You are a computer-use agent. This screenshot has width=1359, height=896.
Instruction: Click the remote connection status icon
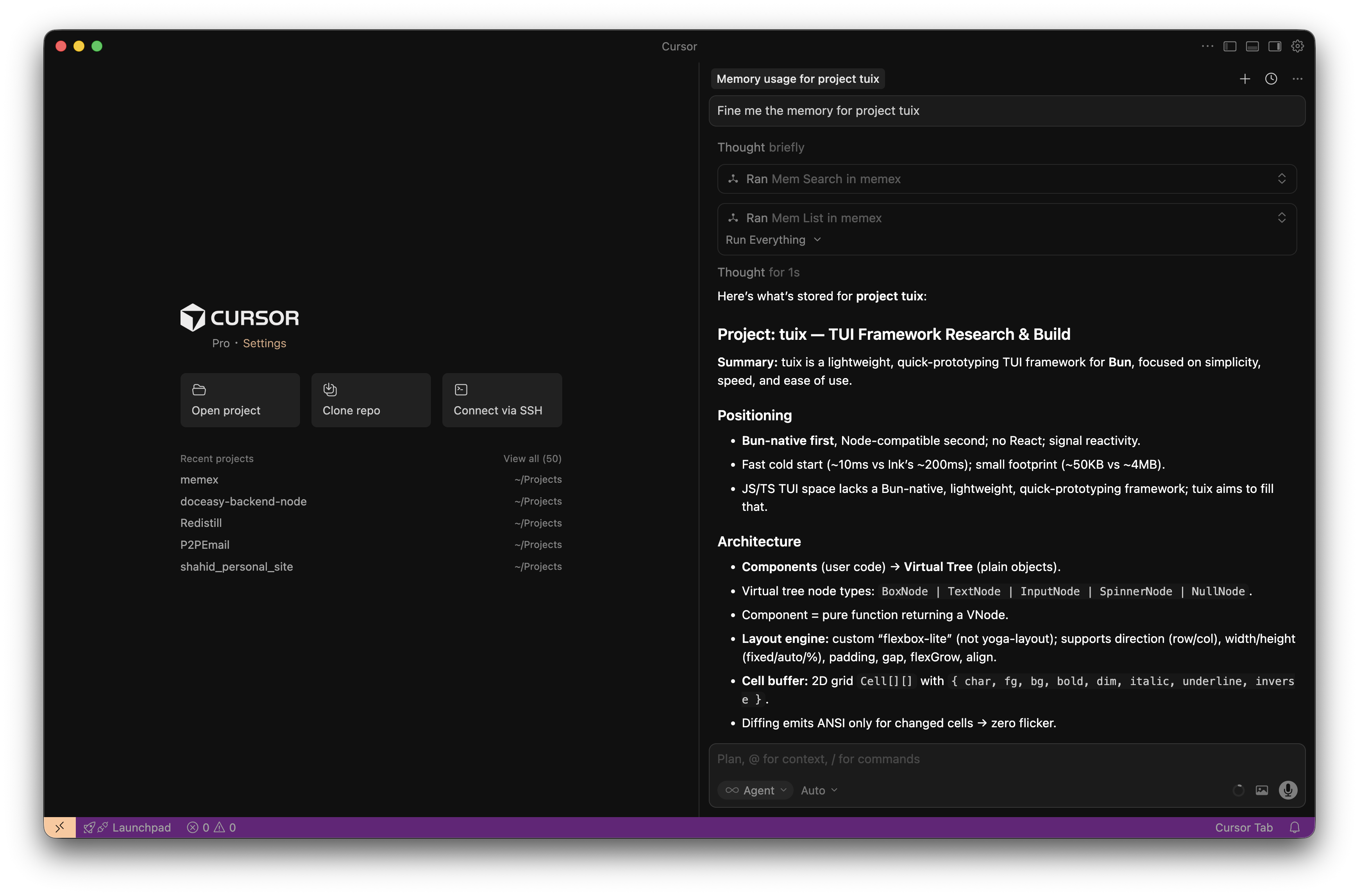click(60, 827)
